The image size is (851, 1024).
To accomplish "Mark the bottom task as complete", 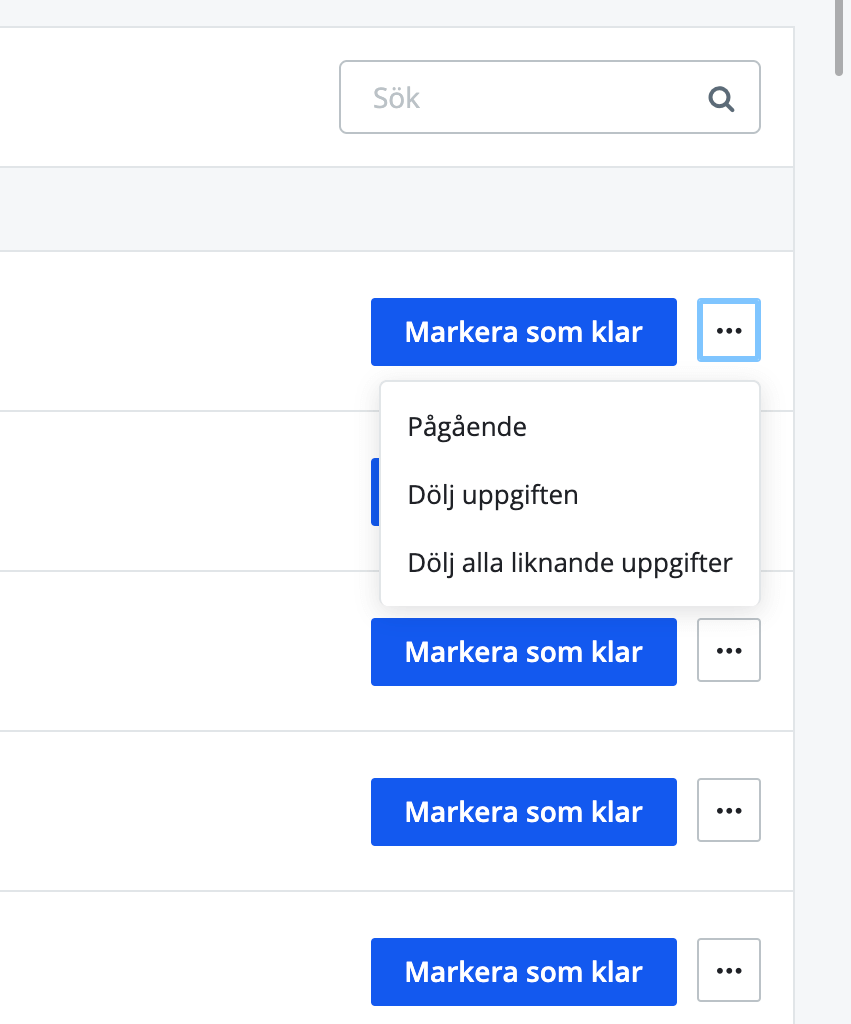I will pos(523,971).
